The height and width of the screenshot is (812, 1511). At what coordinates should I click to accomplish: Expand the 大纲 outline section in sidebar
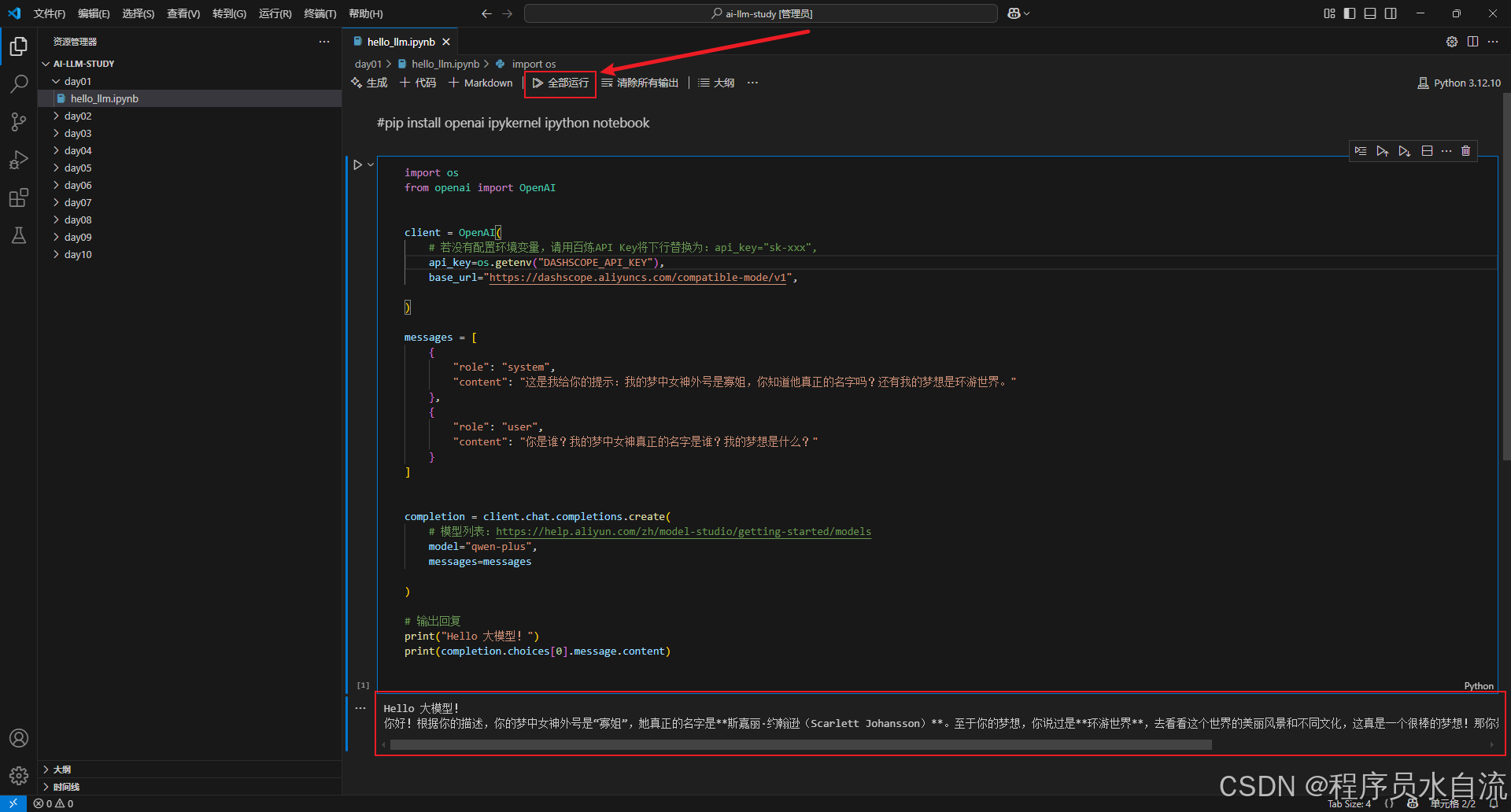pyautogui.click(x=190, y=770)
